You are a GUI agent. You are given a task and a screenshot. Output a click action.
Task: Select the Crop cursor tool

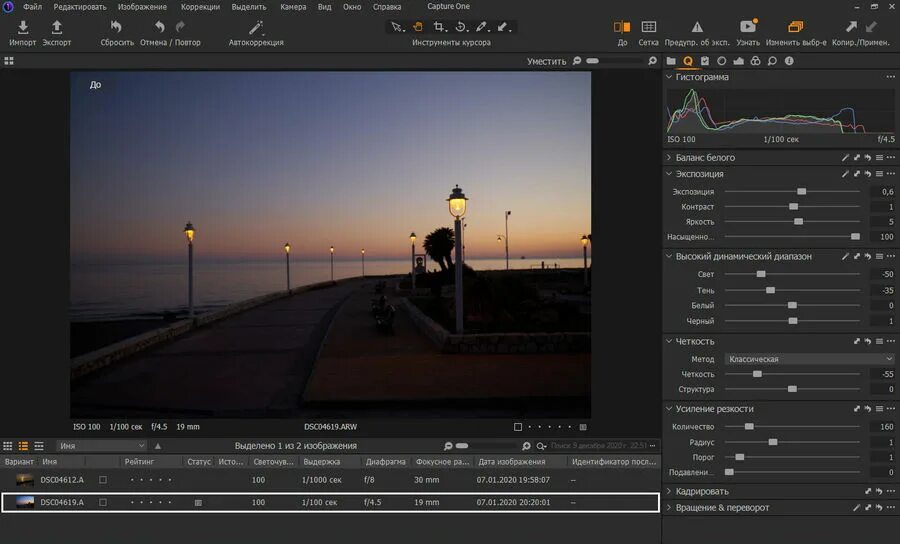pyautogui.click(x=439, y=27)
